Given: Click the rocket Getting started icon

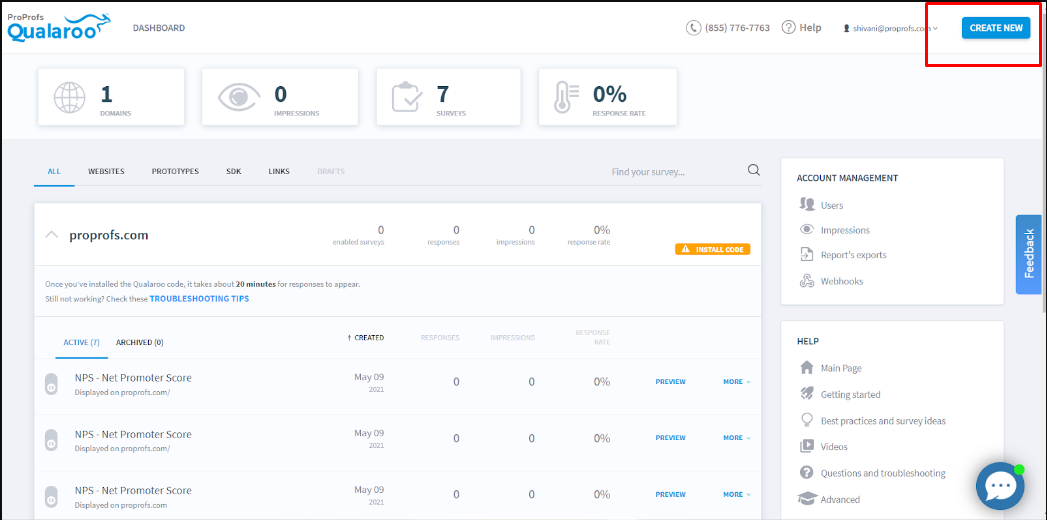Looking at the screenshot, I should [x=807, y=394].
